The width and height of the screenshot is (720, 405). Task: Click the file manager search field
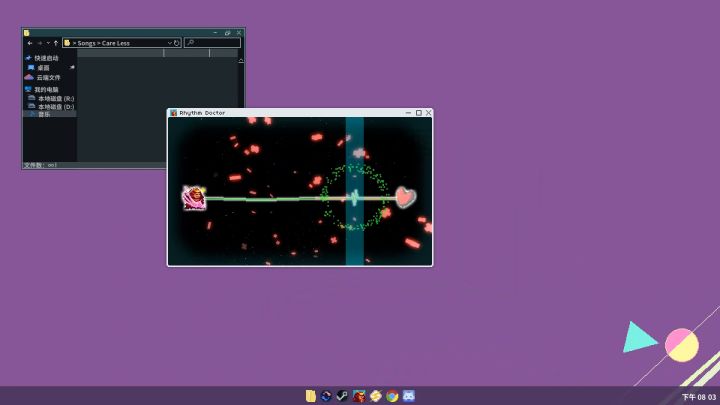[x=212, y=43]
